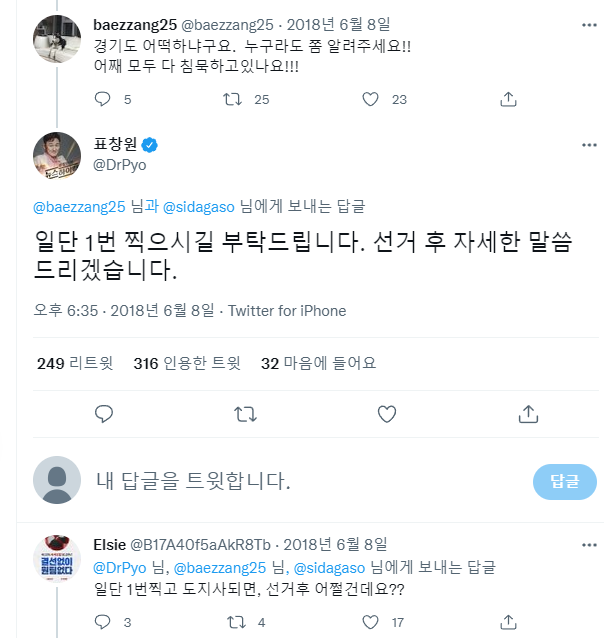Image resolution: width=604 pixels, height=638 pixels.
Task: Retweet 표창원's main tweet
Action: [x=243, y=413]
